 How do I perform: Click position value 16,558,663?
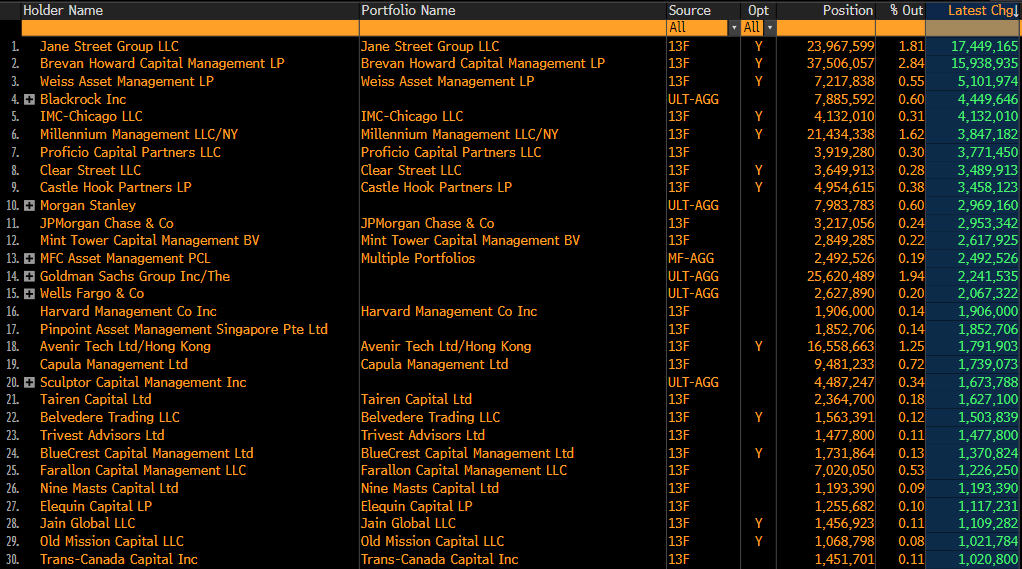[x=840, y=347]
